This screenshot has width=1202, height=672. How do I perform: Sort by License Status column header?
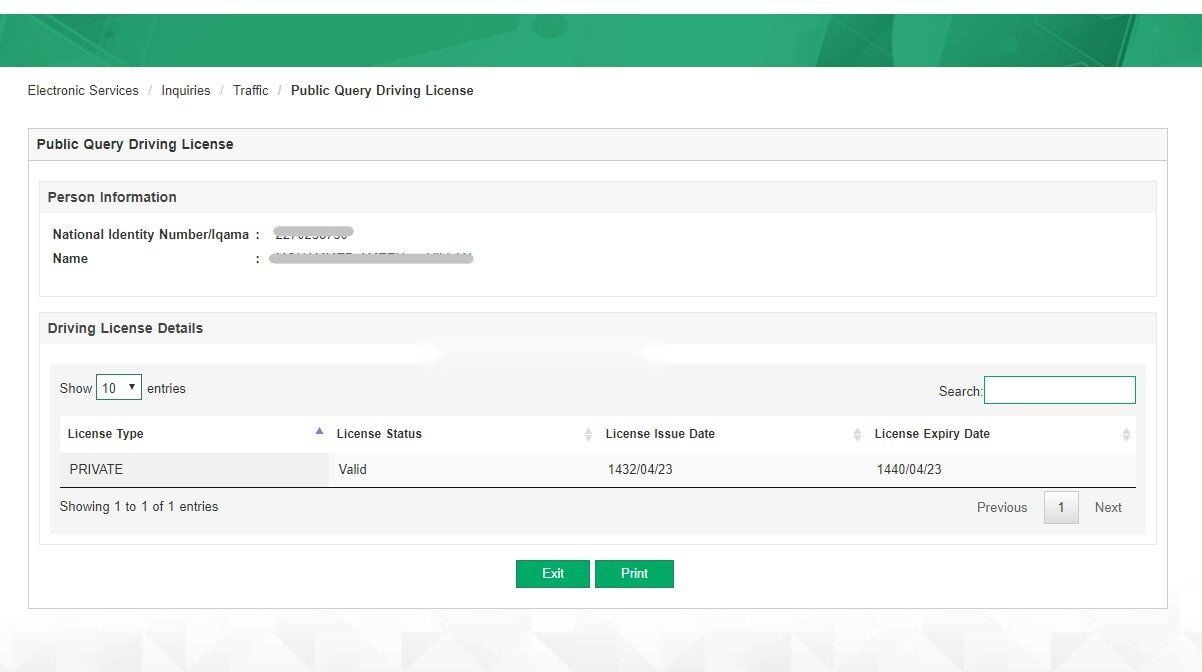tap(463, 434)
